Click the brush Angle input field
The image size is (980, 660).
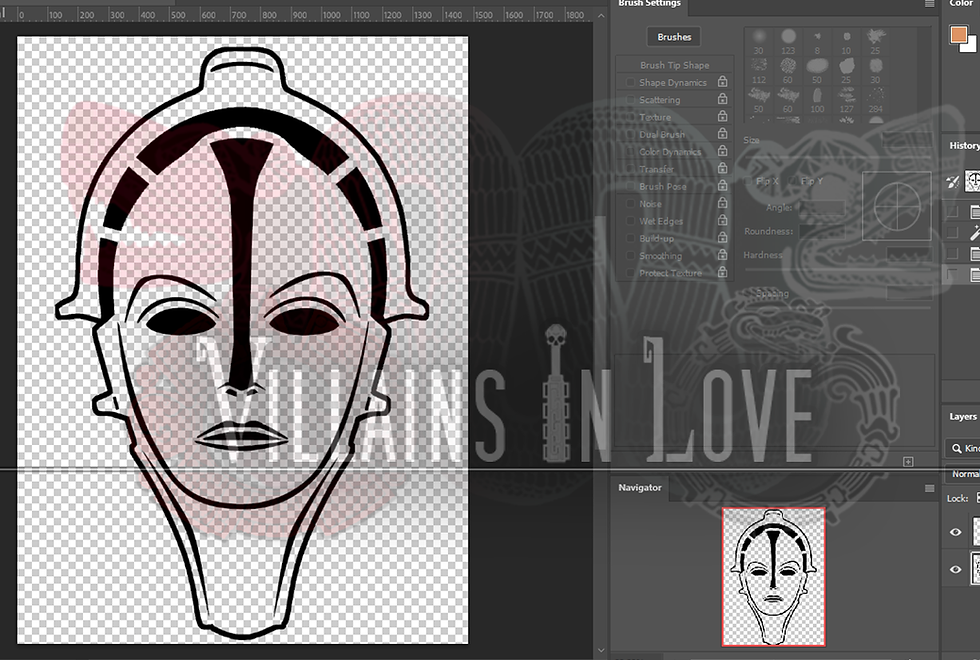821,208
